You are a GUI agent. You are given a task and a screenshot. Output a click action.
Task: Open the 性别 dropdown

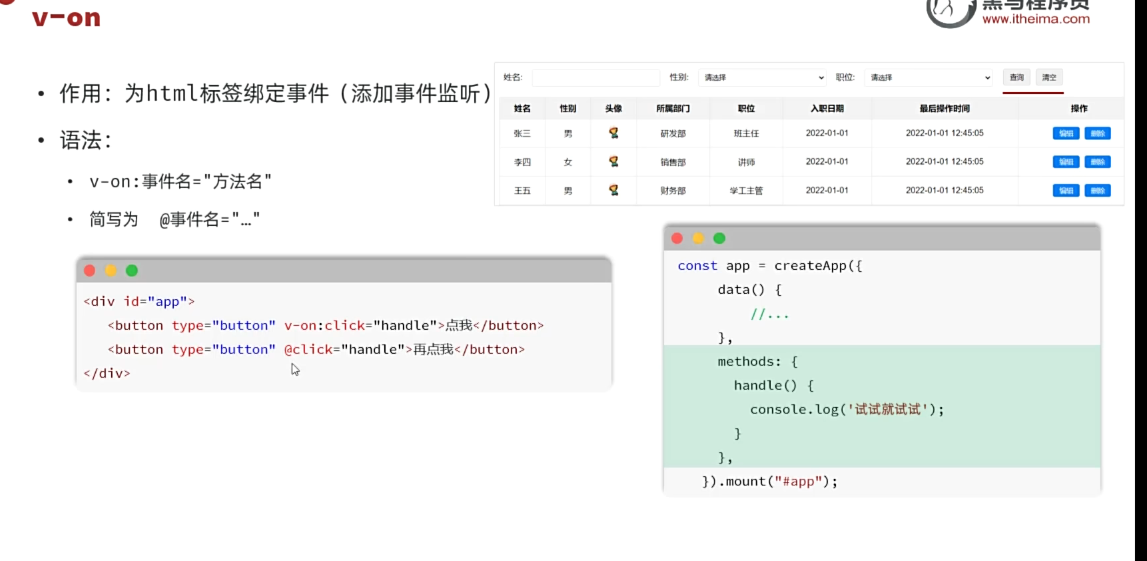coord(761,77)
